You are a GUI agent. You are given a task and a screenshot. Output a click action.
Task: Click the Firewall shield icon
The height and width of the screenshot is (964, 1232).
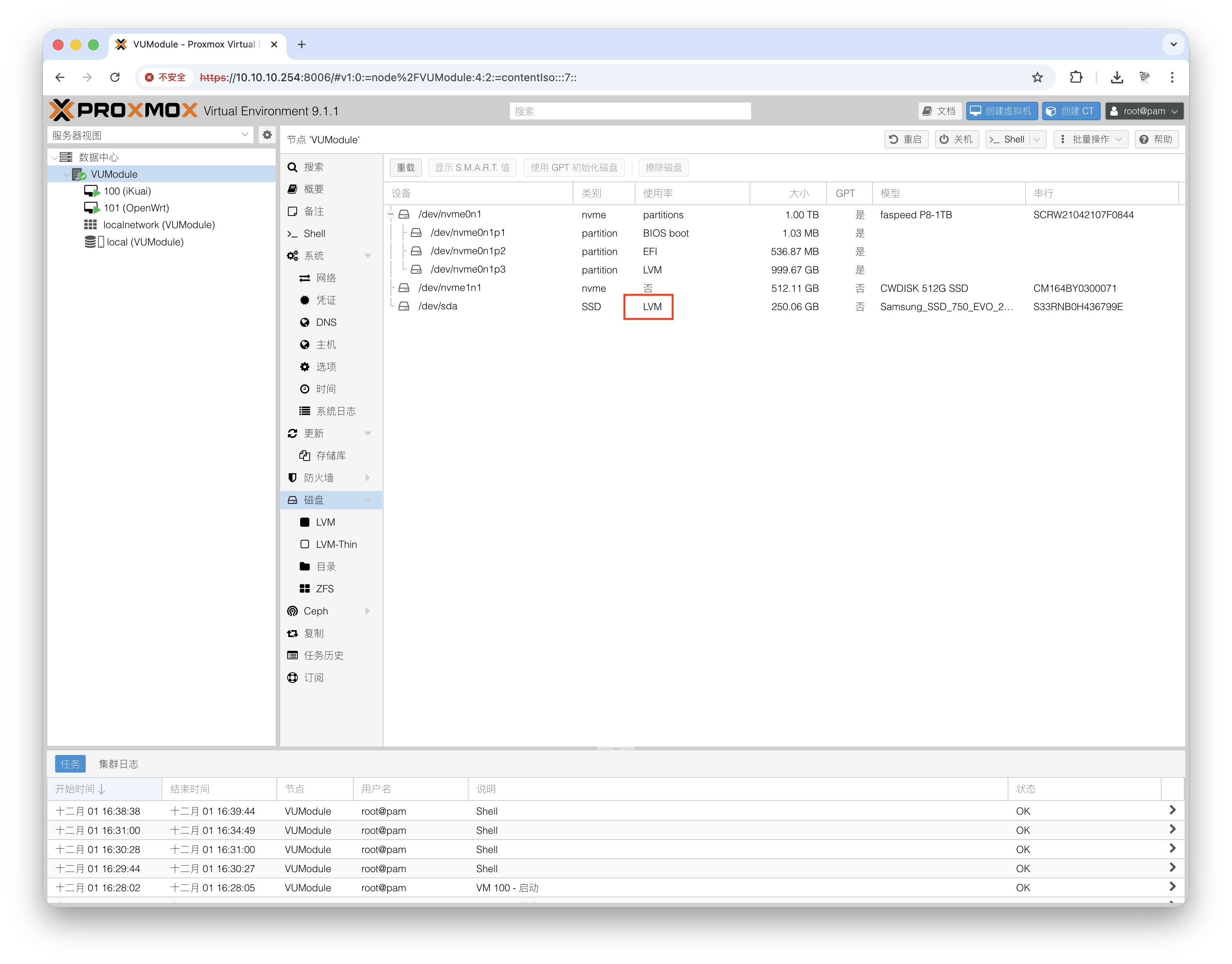click(x=292, y=478)
